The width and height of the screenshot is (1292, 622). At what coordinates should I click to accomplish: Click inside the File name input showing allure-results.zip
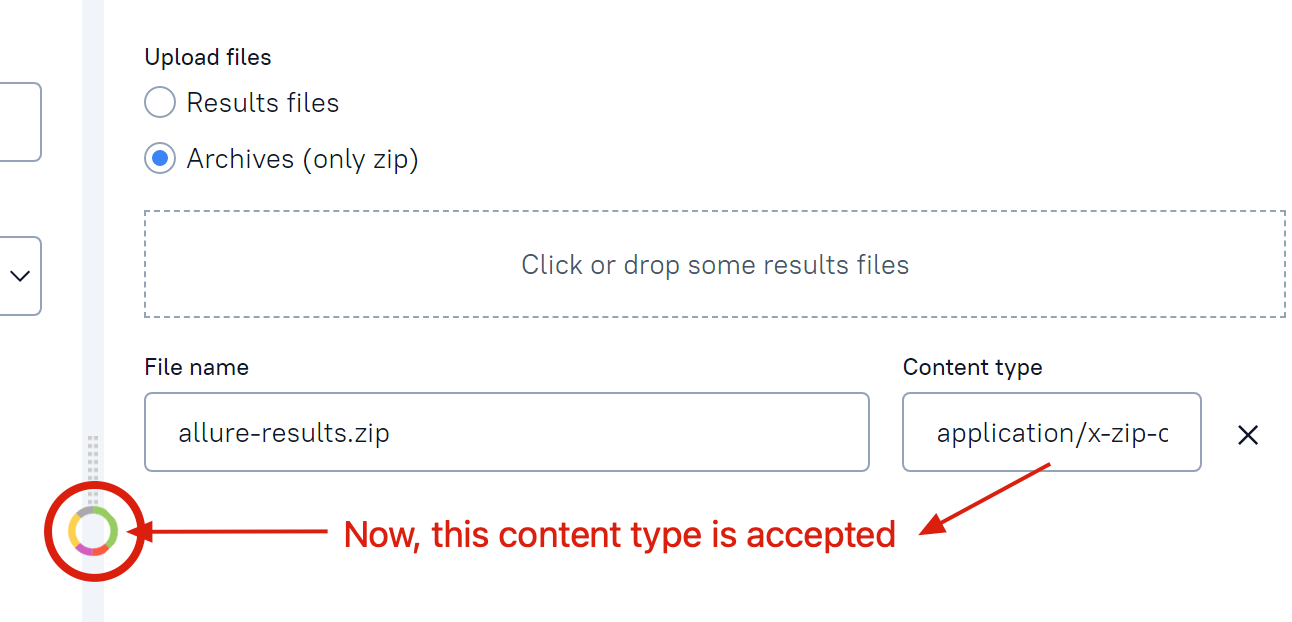pyautogui.click(x=506, y=432)
